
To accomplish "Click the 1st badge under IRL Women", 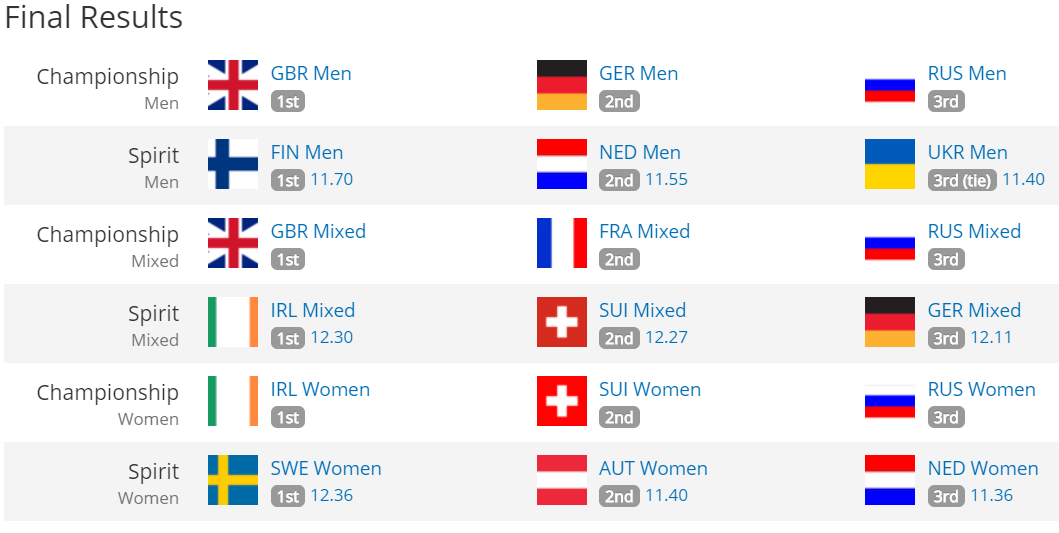I will pos(288,417).
